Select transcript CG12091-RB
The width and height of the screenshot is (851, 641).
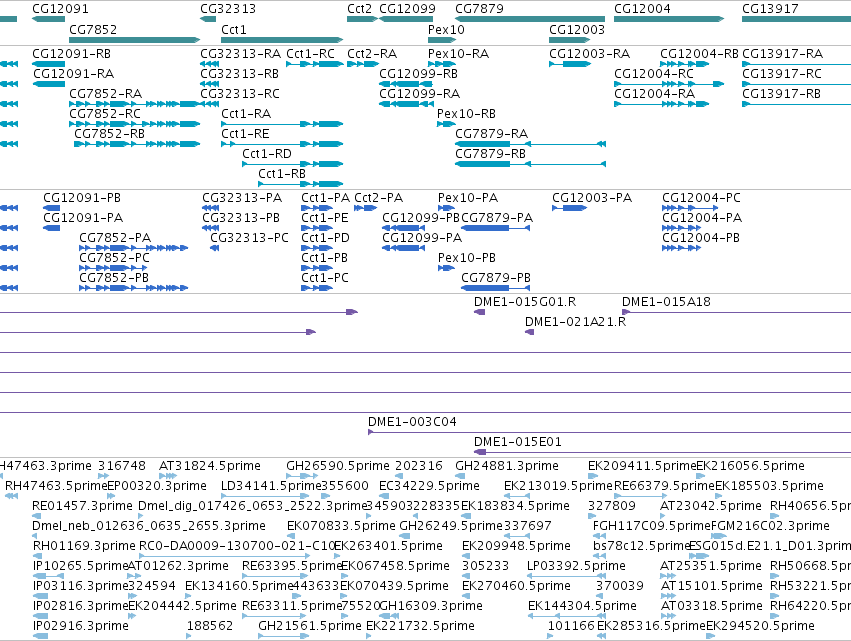[x=48, y=64]
